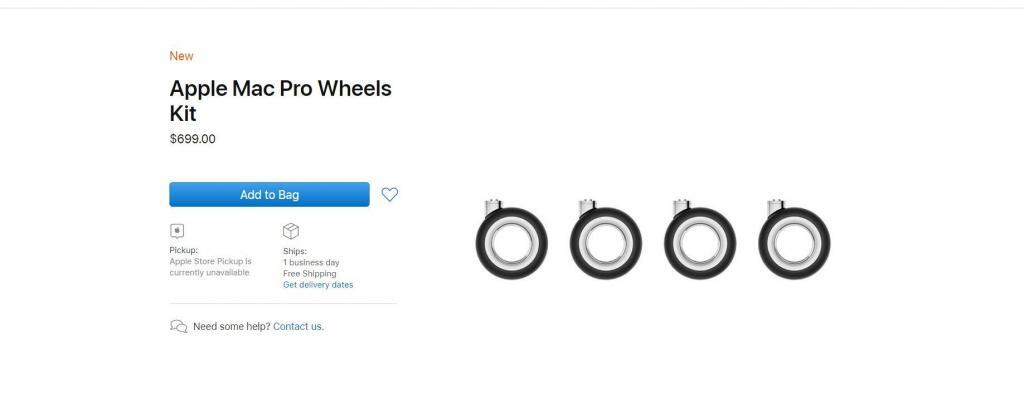The image size is (1024, 408).
Task: Follow the Contact us link
Action: 297,326
